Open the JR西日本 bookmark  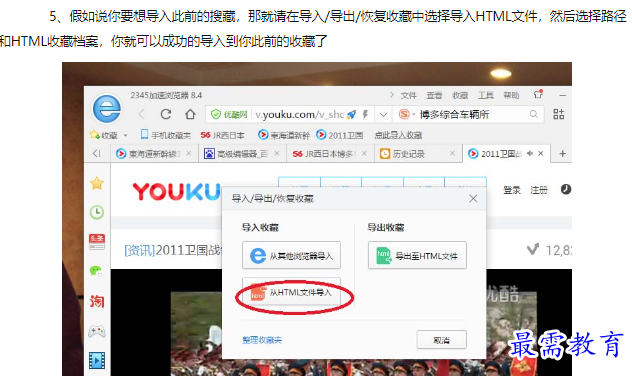pos(222,135)
